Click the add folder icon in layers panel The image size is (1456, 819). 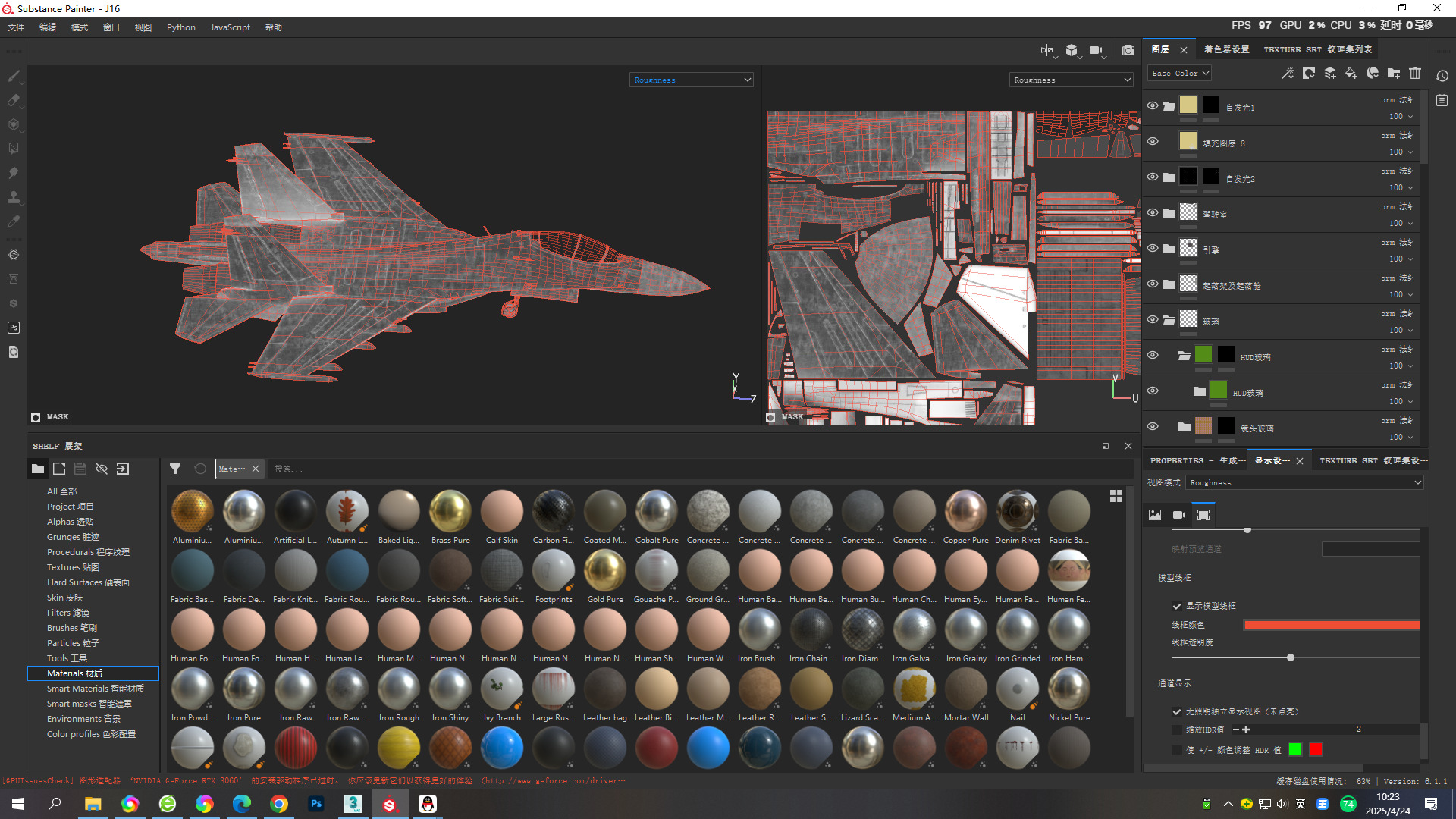pyautogui.click(x=1394, y=73)
